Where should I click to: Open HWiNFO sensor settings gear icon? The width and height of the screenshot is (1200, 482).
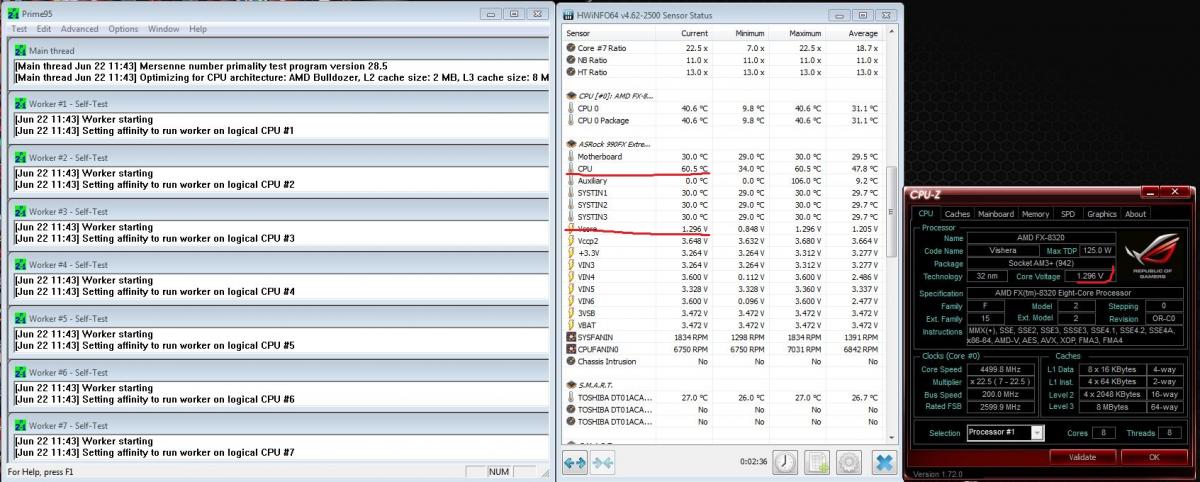(x=849, y=462)
